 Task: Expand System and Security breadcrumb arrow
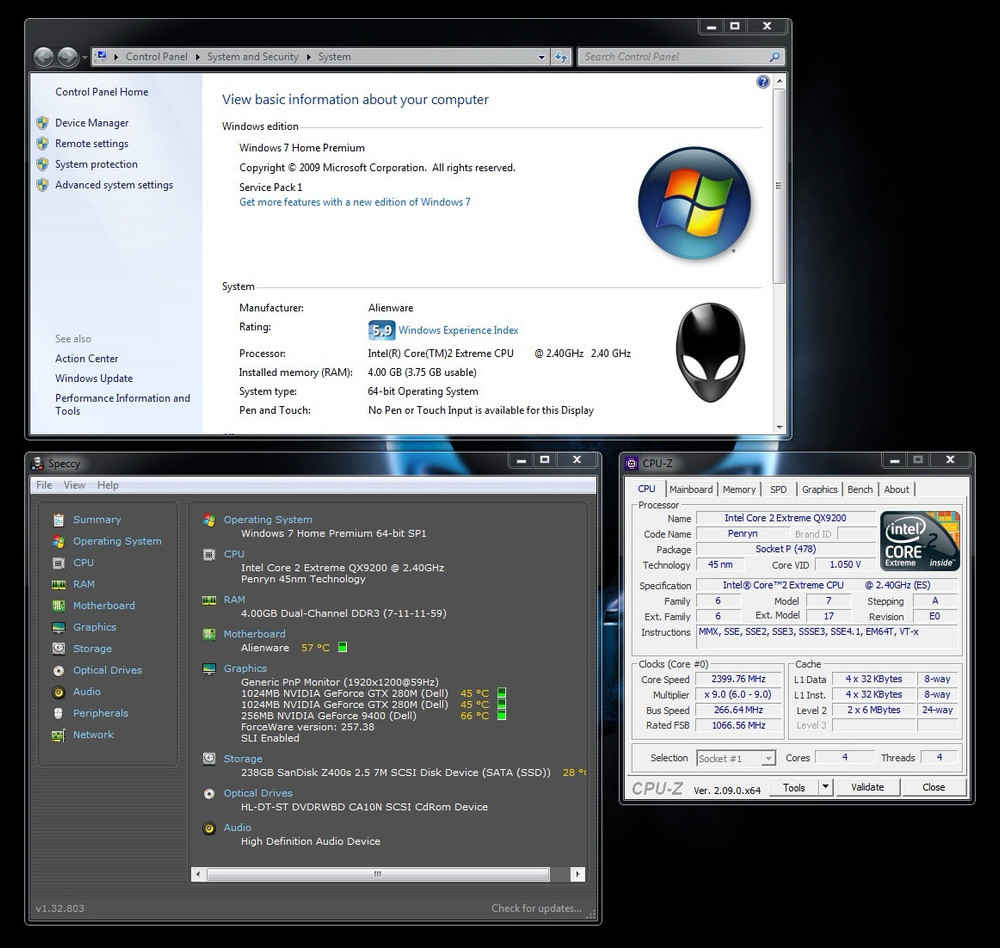pos(309,57)
